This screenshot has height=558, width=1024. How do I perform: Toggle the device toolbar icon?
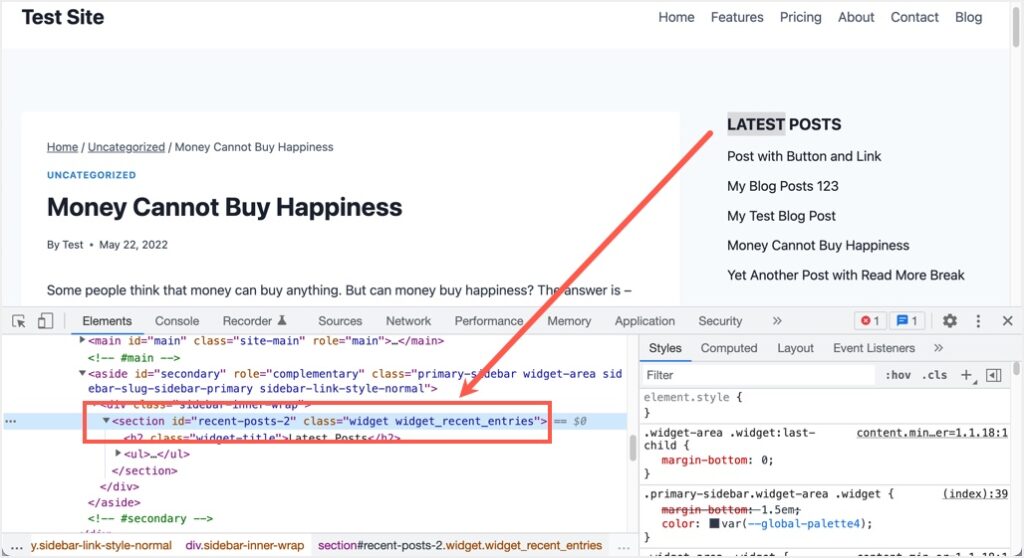click(x=45, y=321)
